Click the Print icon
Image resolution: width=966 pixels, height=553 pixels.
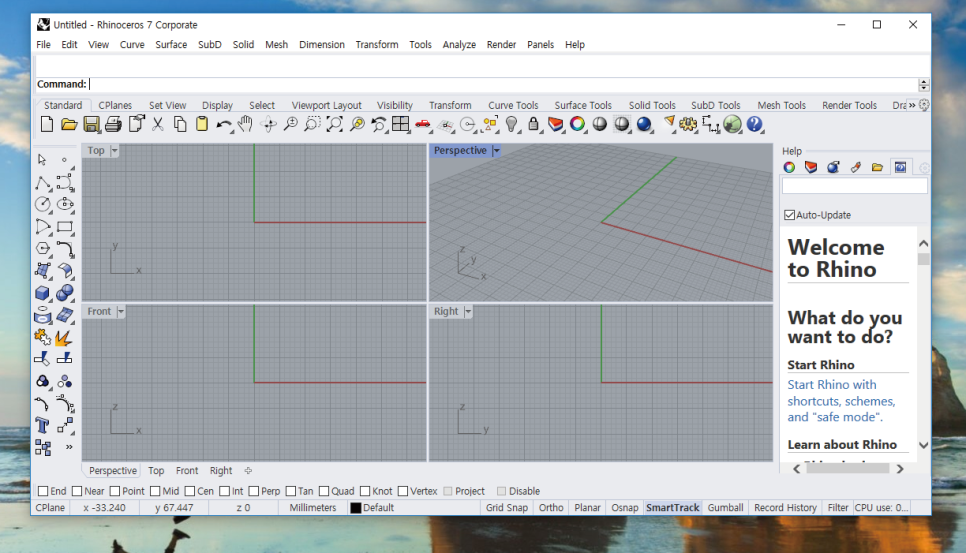coord(113,124)
